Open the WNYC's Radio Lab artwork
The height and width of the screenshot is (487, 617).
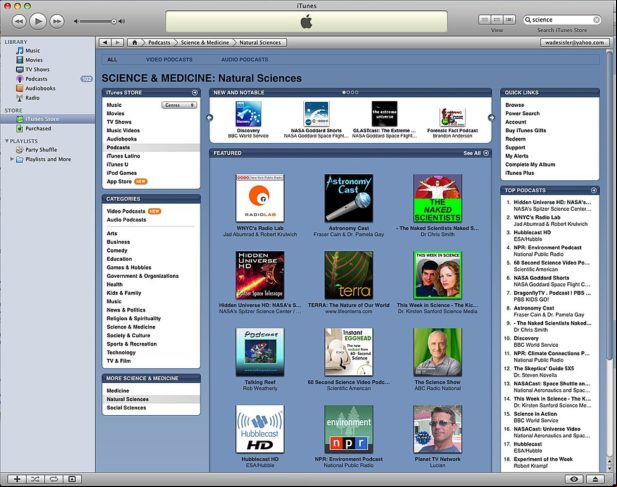click(260, 198)
